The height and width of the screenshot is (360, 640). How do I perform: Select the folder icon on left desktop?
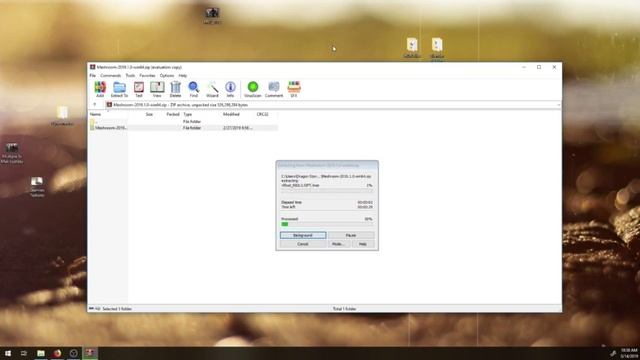tap(62, 116)
